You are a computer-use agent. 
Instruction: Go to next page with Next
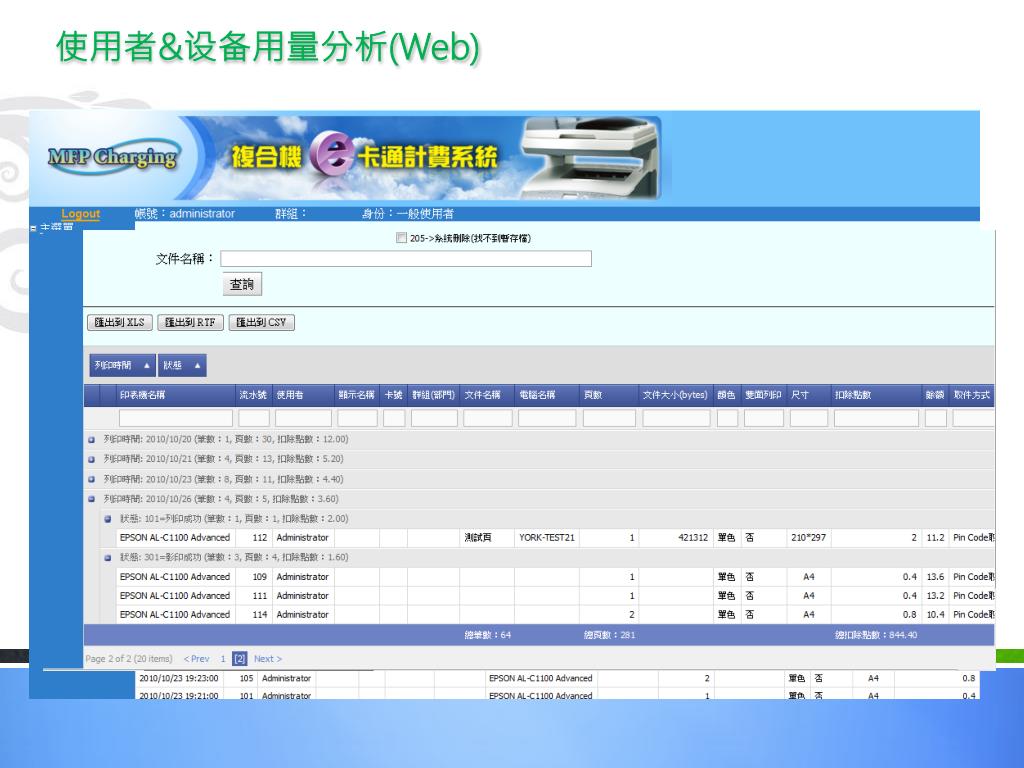pos(268,660)
